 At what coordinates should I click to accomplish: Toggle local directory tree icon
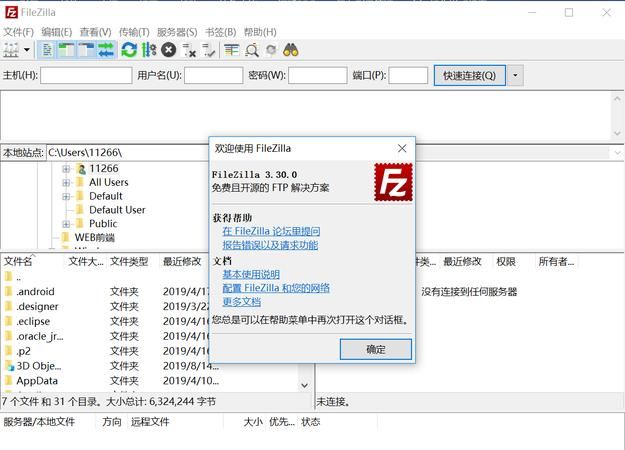click(x=66, y=50)
